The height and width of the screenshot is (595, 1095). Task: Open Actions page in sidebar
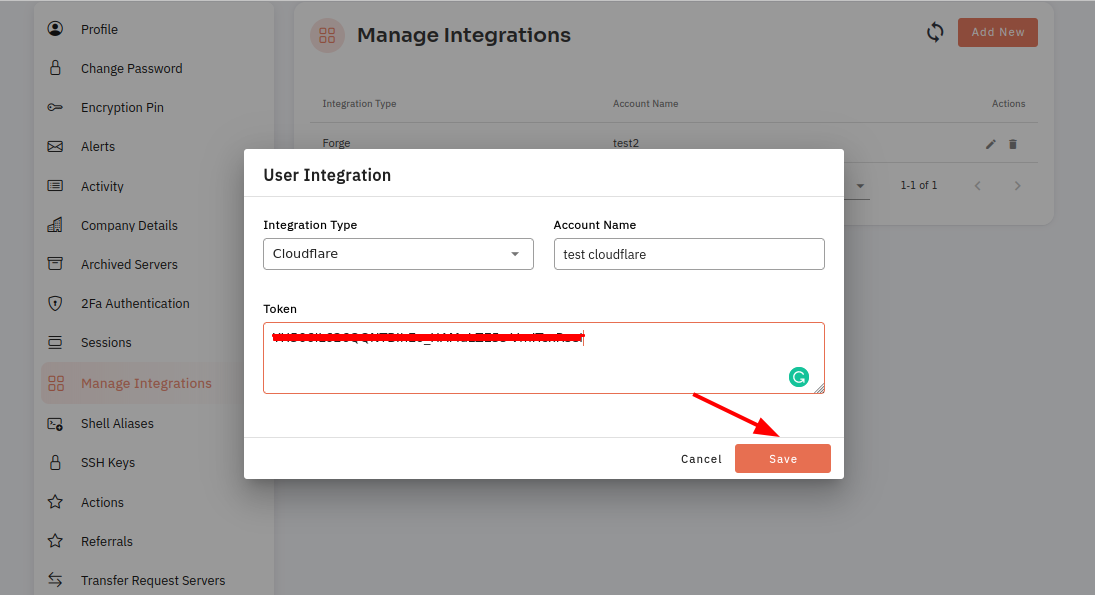(102, 502)
